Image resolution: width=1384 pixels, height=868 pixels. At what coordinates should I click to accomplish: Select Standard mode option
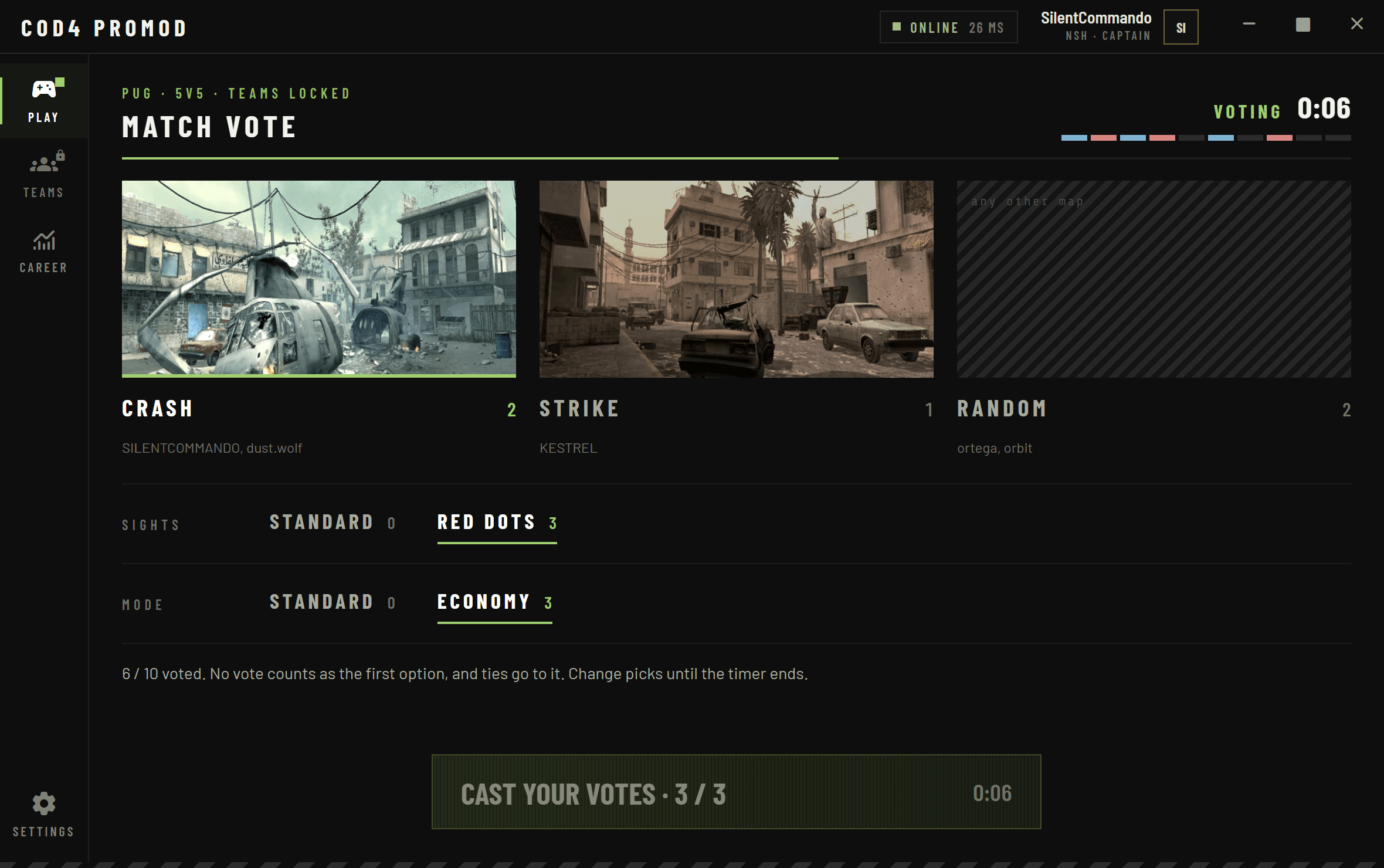point(333,602)
